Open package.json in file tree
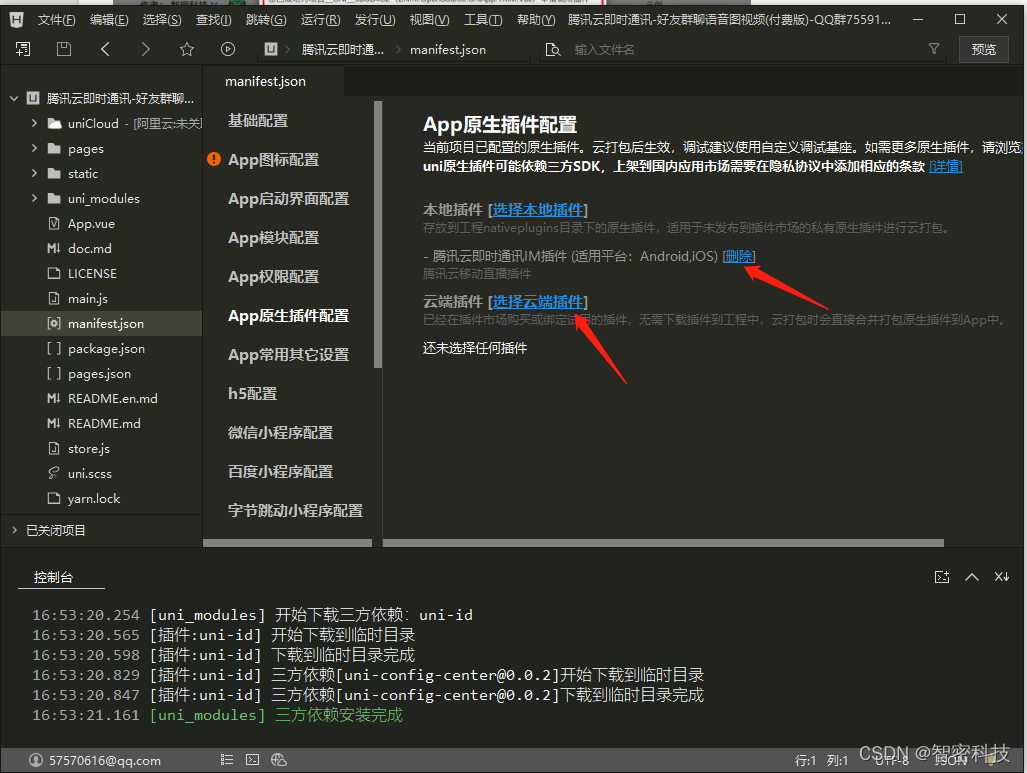 click(106, 349)
